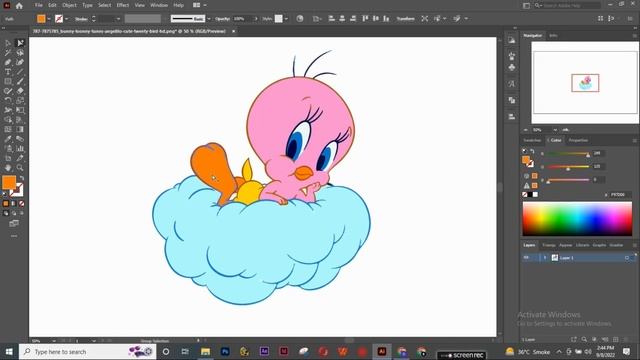Open the status bar zoom level dropdown

click(x=54, y=340)
